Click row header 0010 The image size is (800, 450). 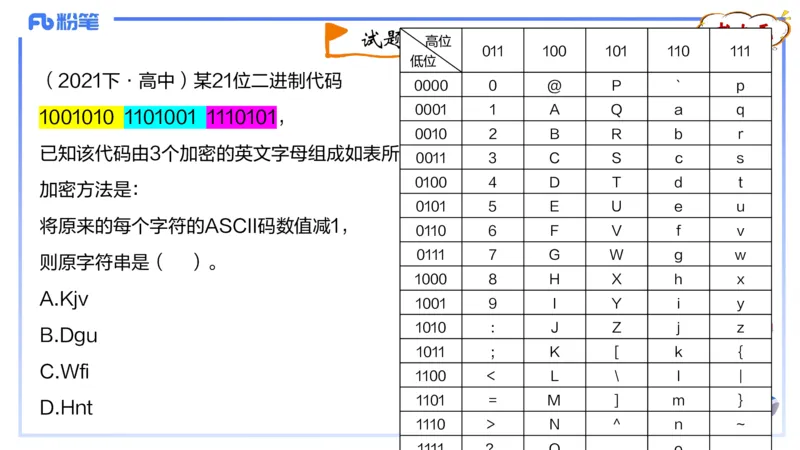[x=431, y=134]
